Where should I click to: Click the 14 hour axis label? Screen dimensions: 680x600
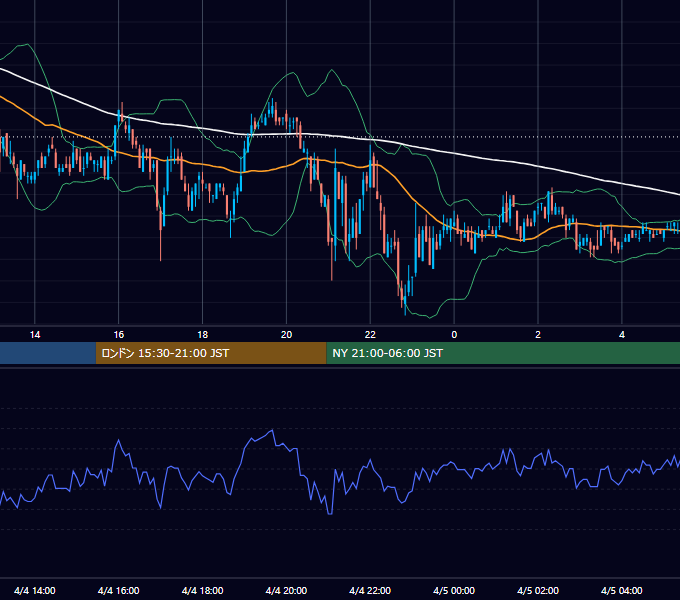click(35, 335)
